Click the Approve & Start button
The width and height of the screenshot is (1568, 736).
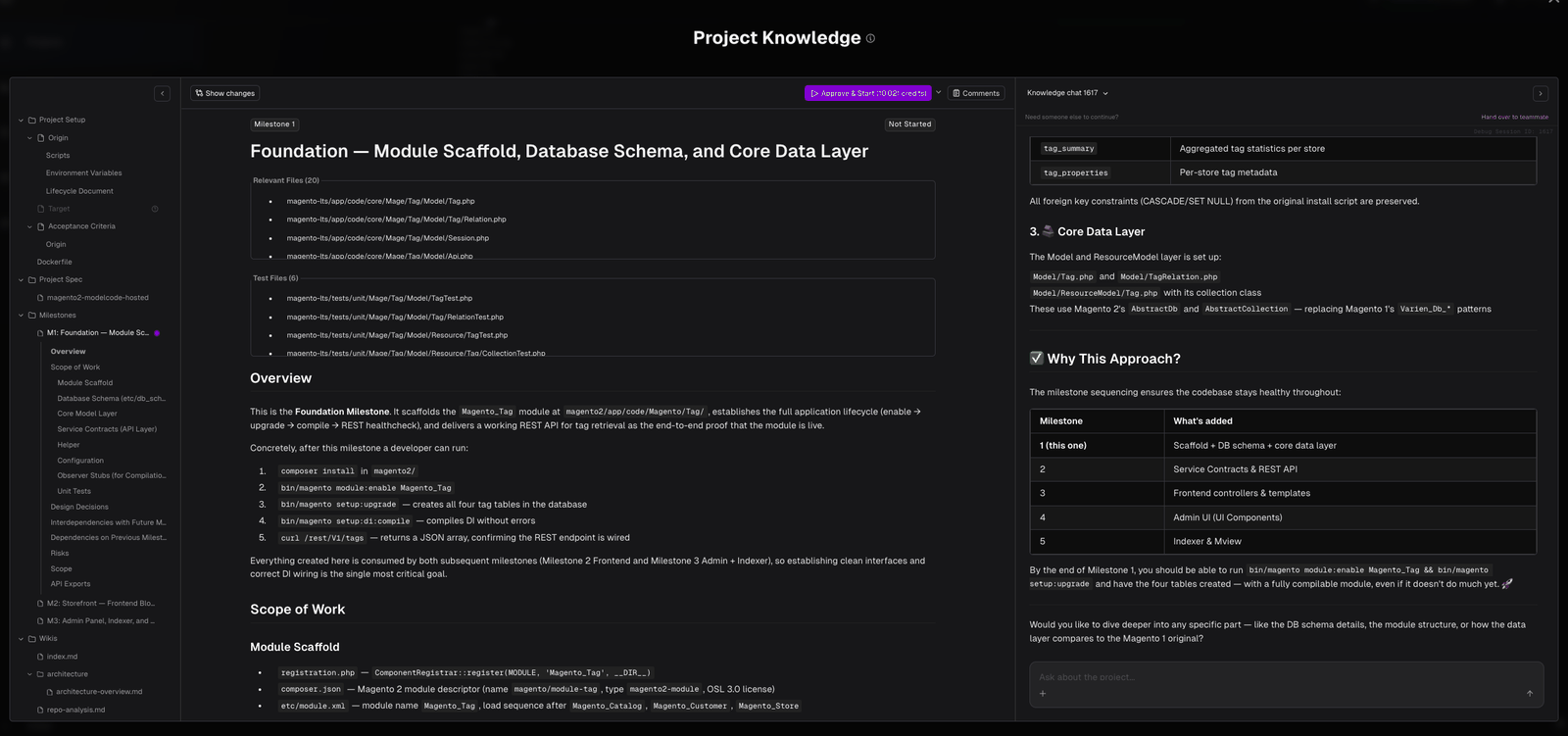868,94
